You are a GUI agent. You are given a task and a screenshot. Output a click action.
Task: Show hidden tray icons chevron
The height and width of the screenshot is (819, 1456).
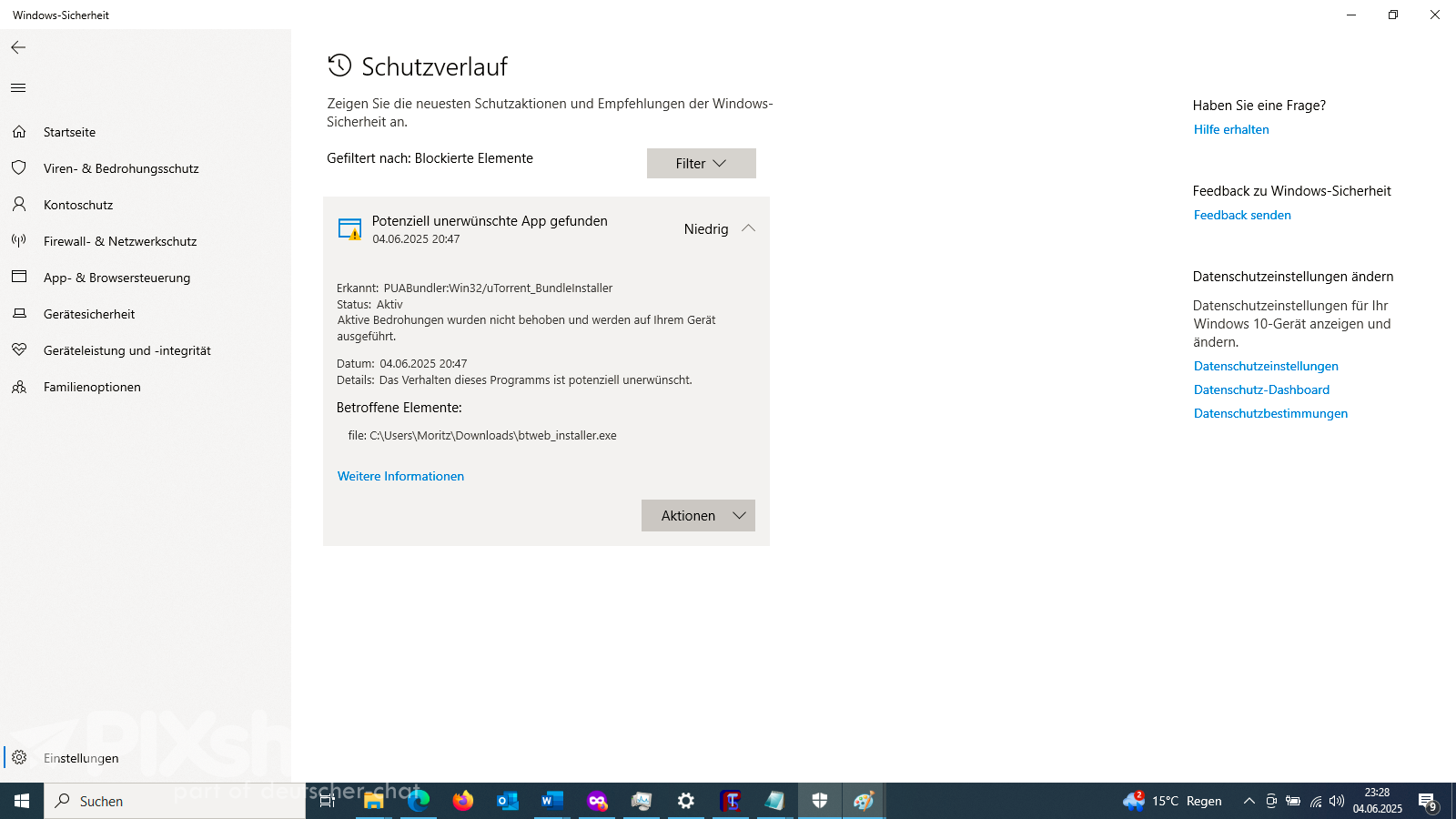pos(1249,801)
